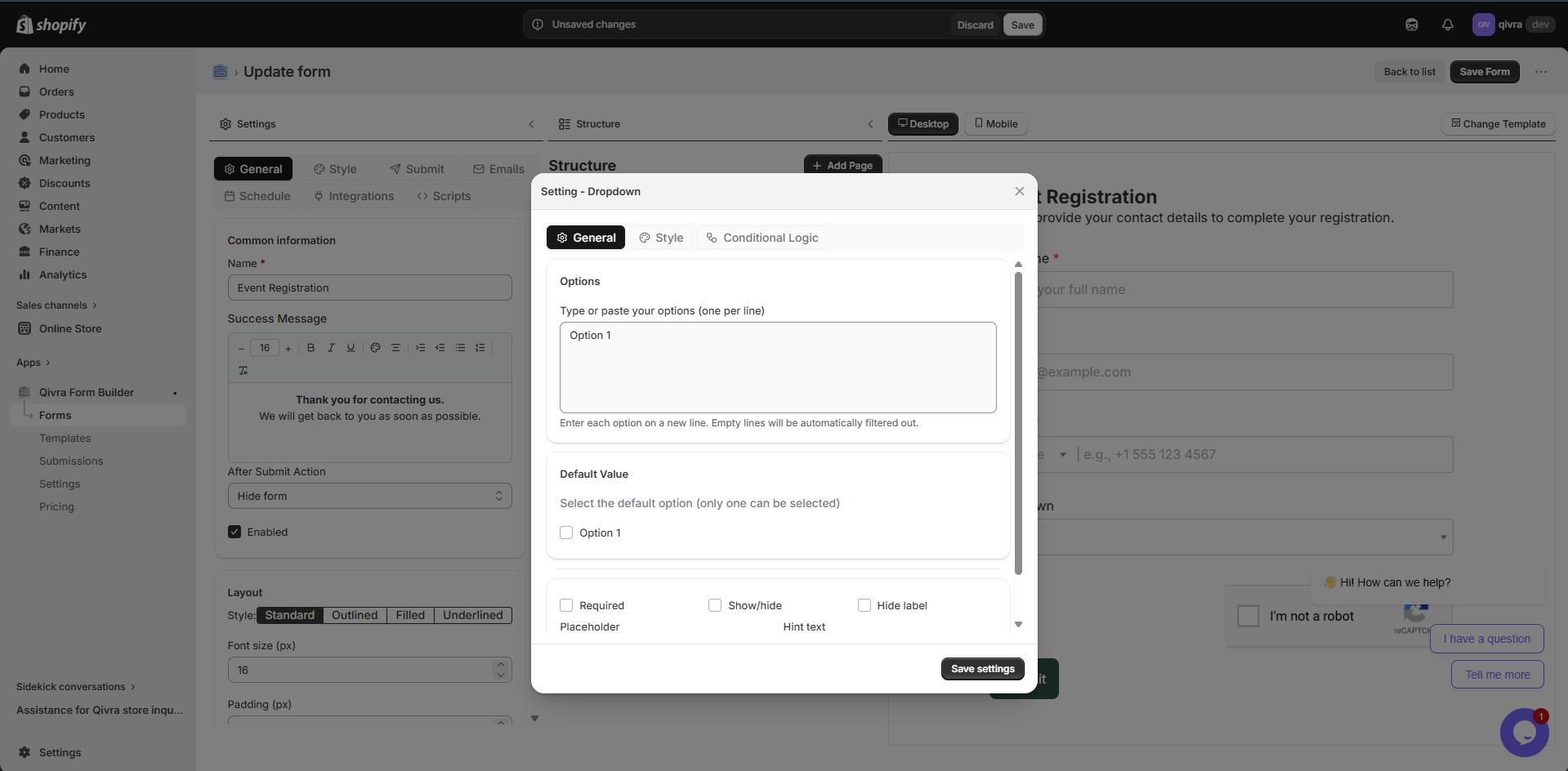This screenshot has width=1568, height=771.
Task: Select the Underlined layout style
Action: point(472,615)
